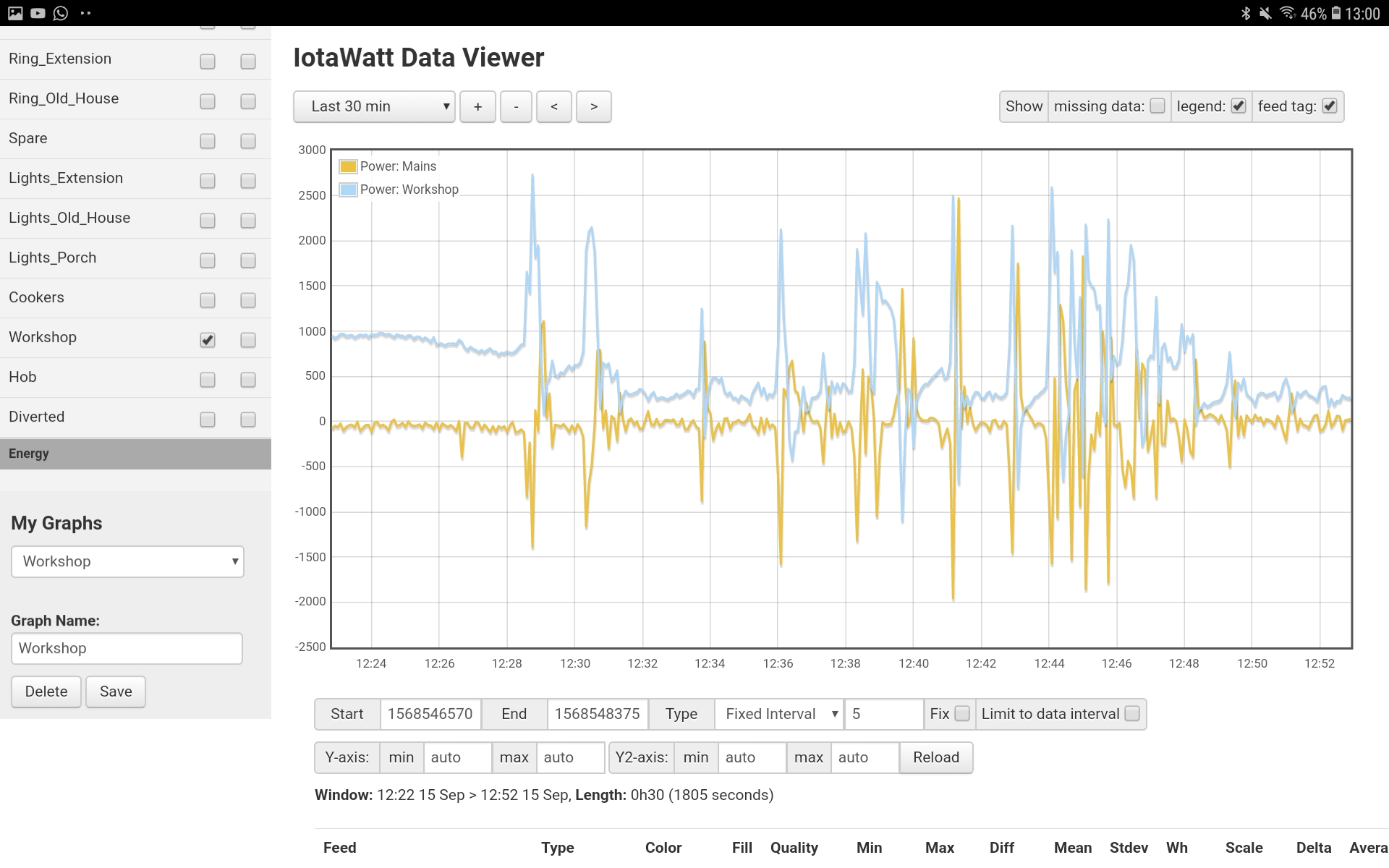
Task: Expand the Fixed Interval type dropdown
Action: point(779,714)
